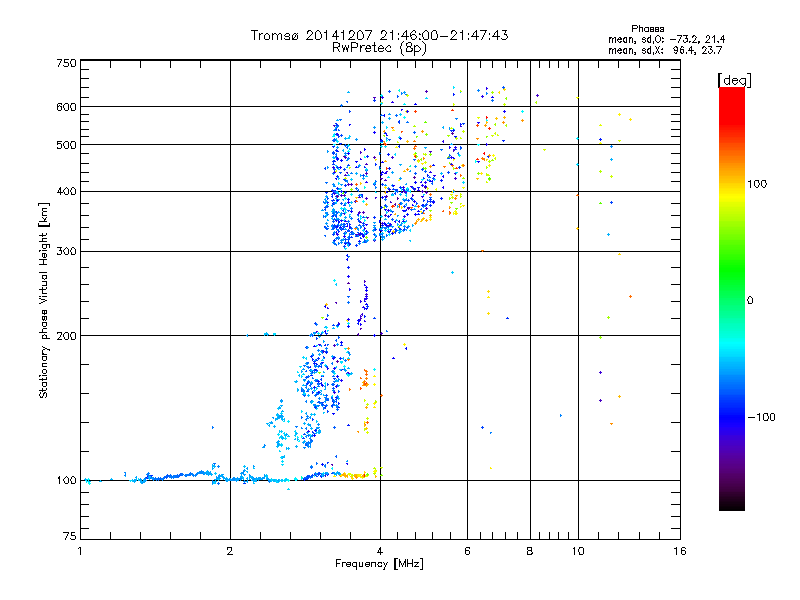The image size is (800, 600).
Task: Click the plot title 'Tromsø 20141207 21:46:00-21:47:43'
Action: 379,35
